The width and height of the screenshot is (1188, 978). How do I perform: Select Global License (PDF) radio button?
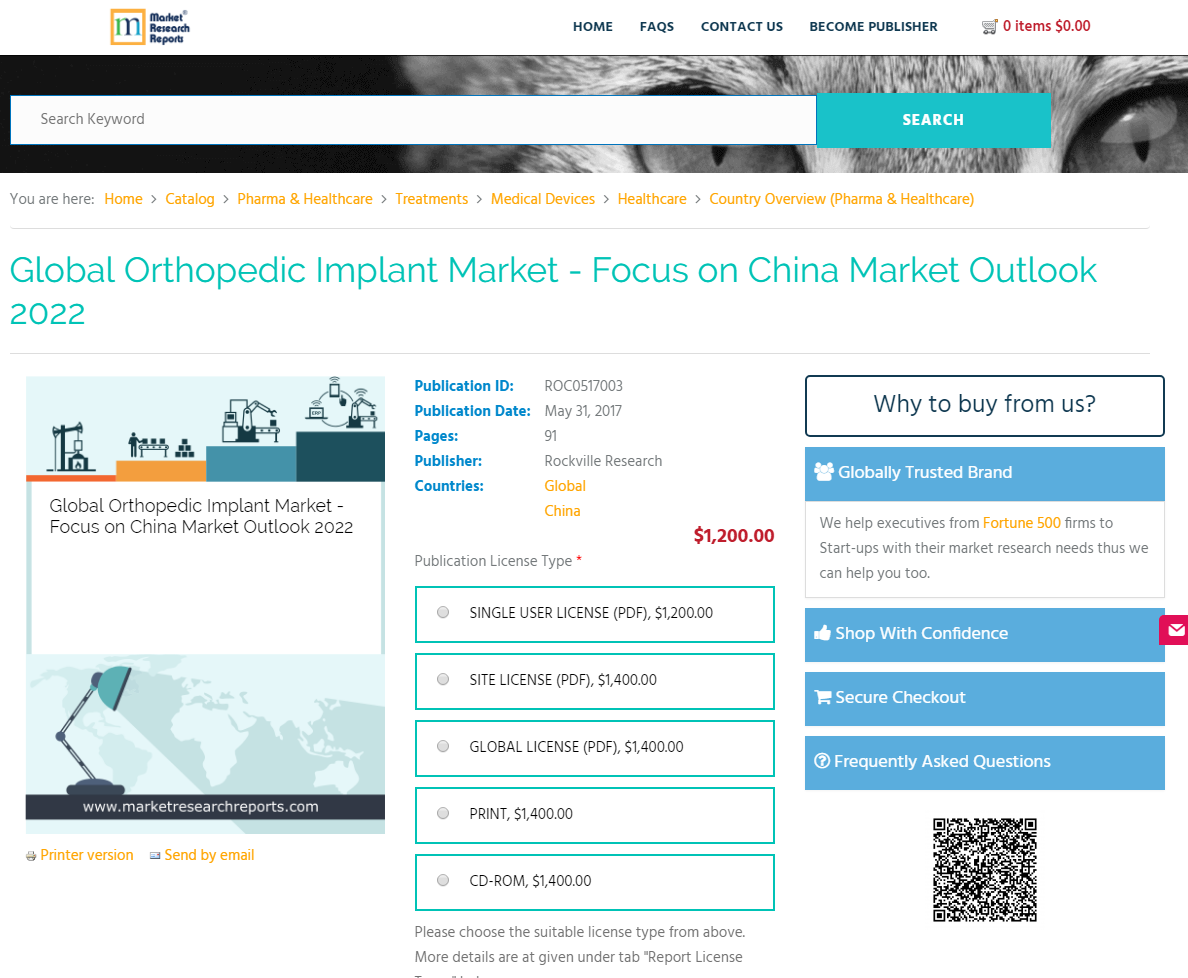point(443,746)
